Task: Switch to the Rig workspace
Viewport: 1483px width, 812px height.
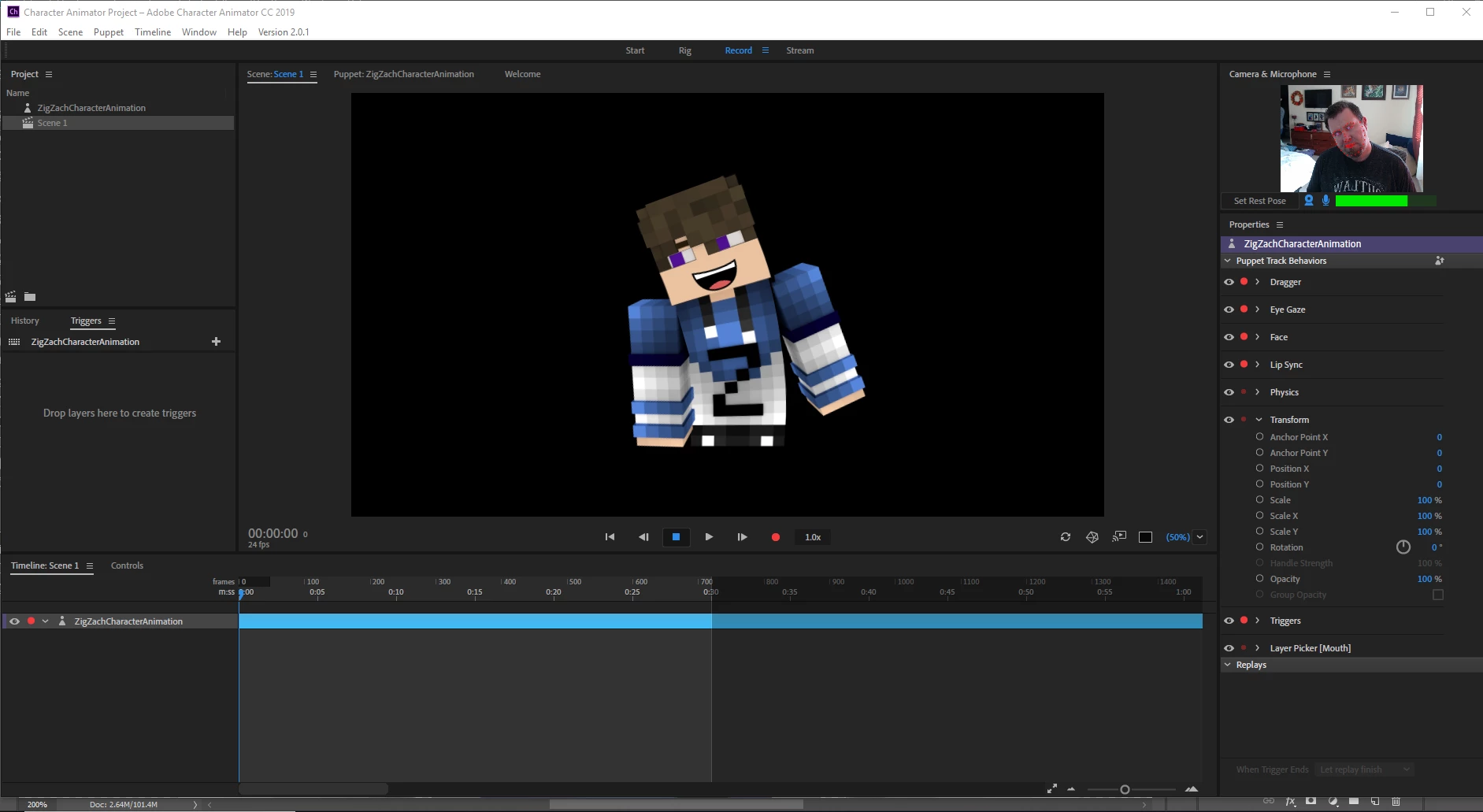Action: (x=685, y=50)
